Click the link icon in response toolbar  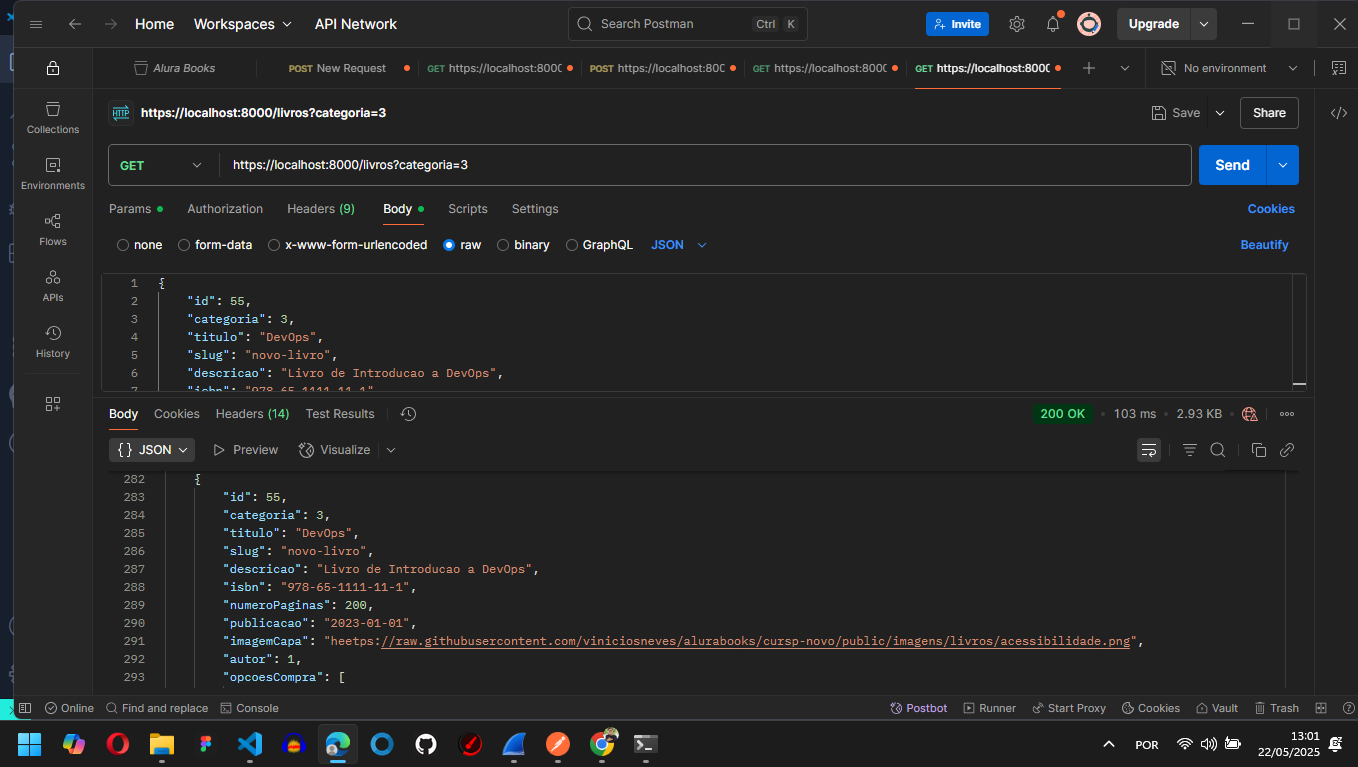pos(1287,450)
